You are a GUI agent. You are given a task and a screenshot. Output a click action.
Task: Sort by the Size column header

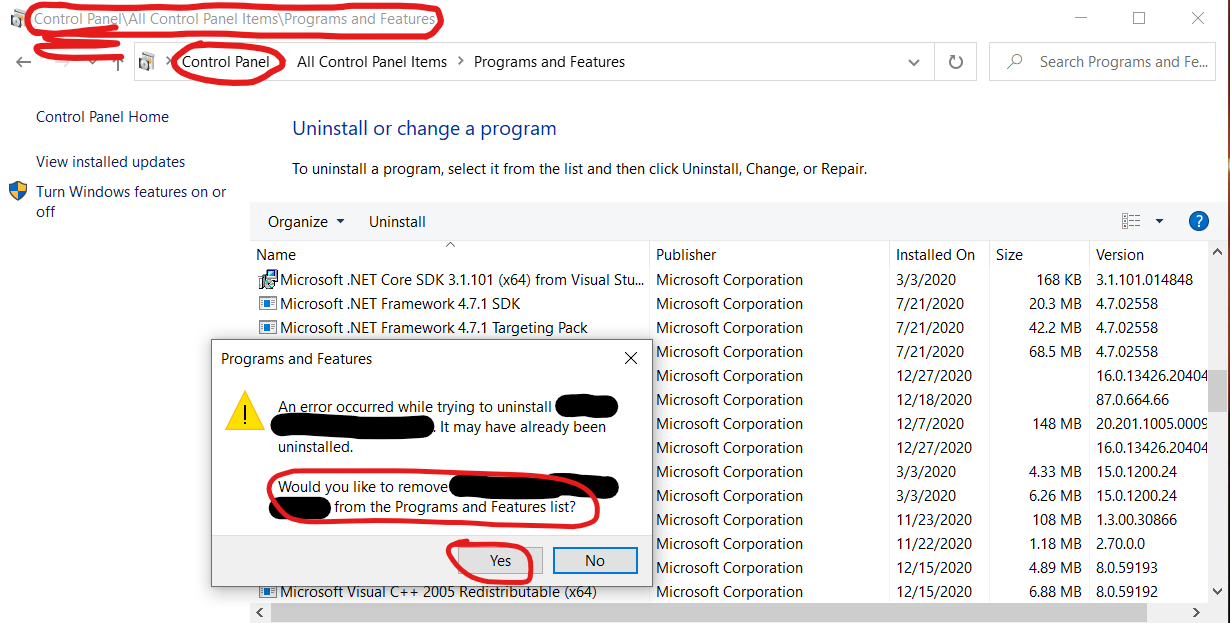coord(1039,255)
